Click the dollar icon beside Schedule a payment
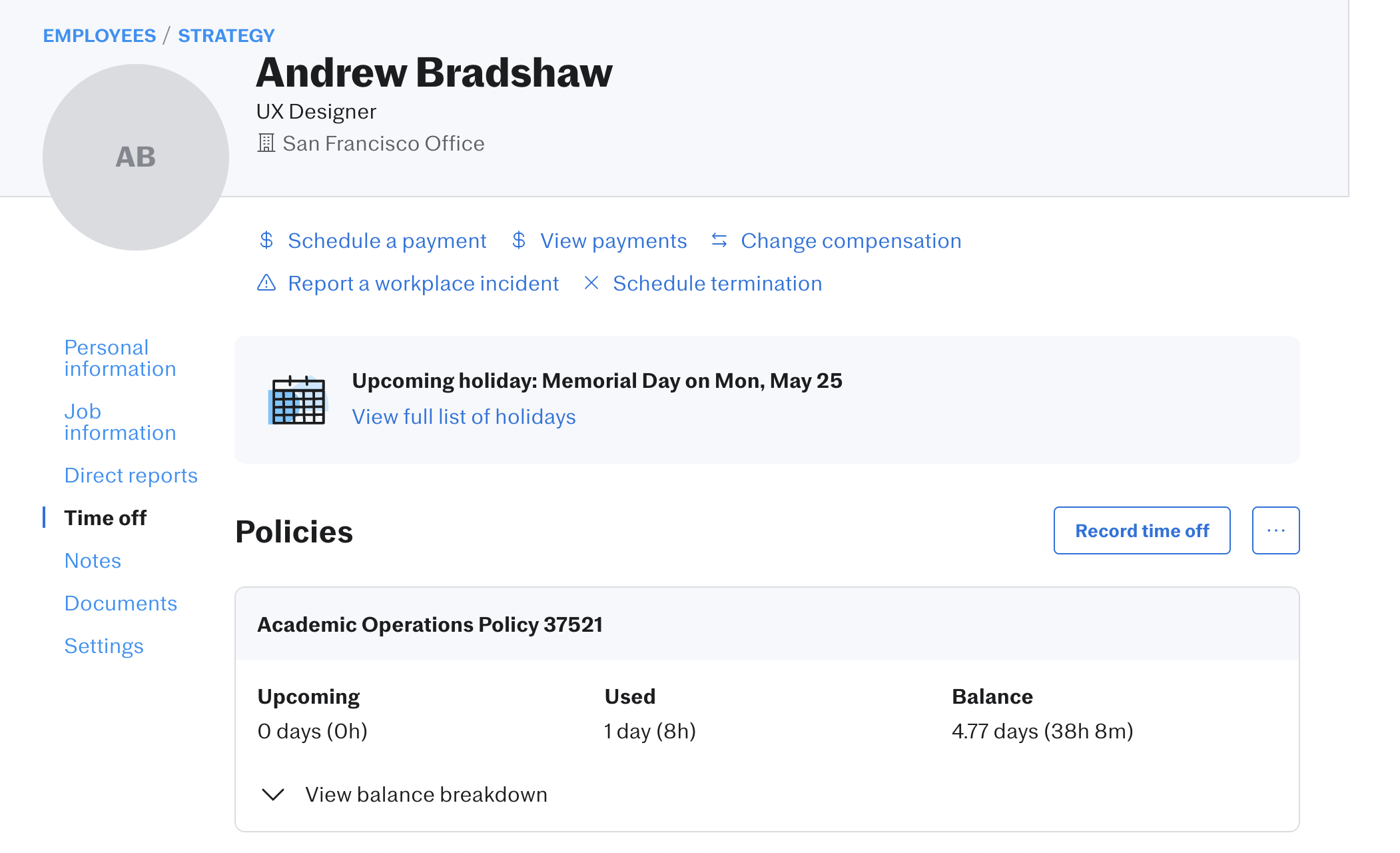This screenshot has height=853, width=1400. pos(266,241)
